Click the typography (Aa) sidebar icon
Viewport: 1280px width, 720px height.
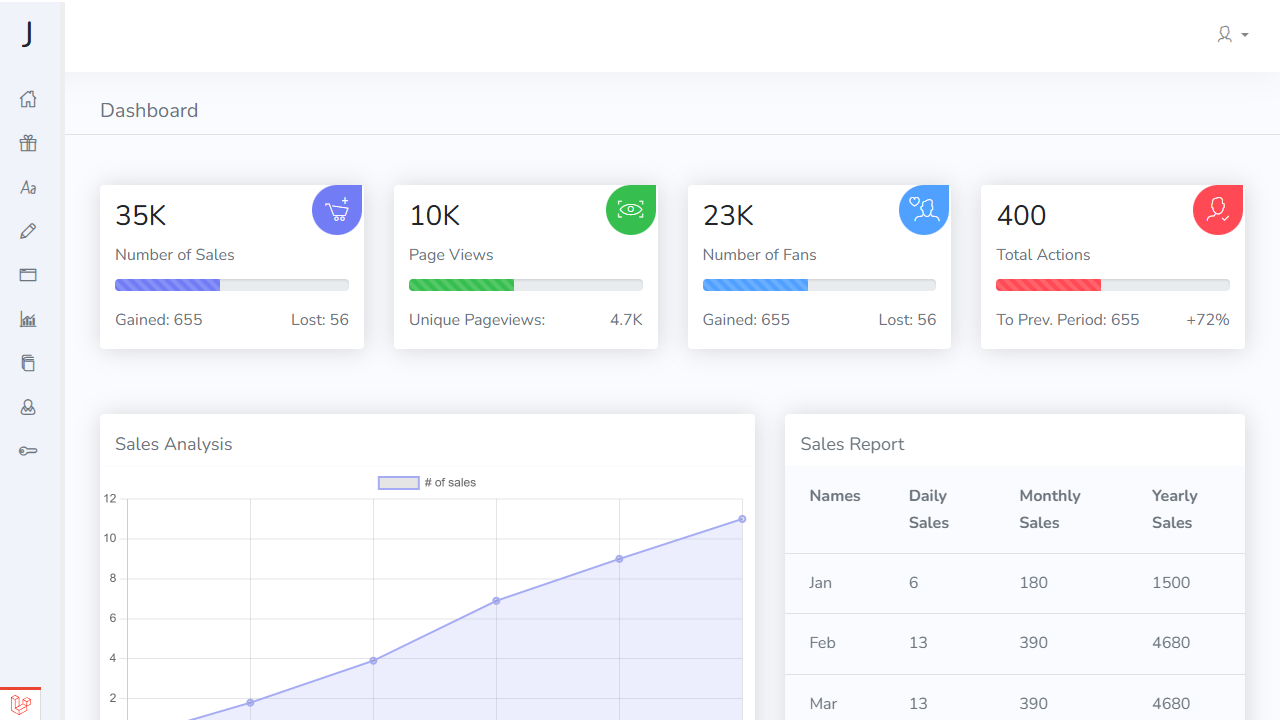tap(28, 187)
